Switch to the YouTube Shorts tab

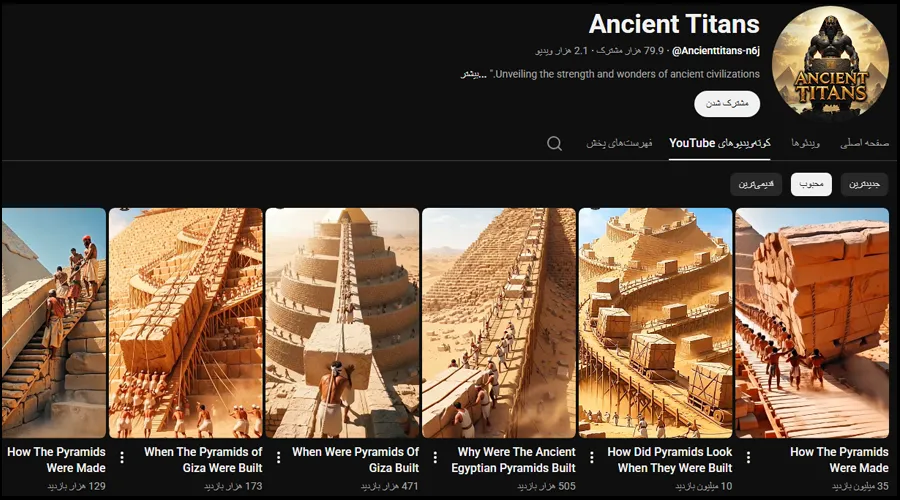point(719,143)
